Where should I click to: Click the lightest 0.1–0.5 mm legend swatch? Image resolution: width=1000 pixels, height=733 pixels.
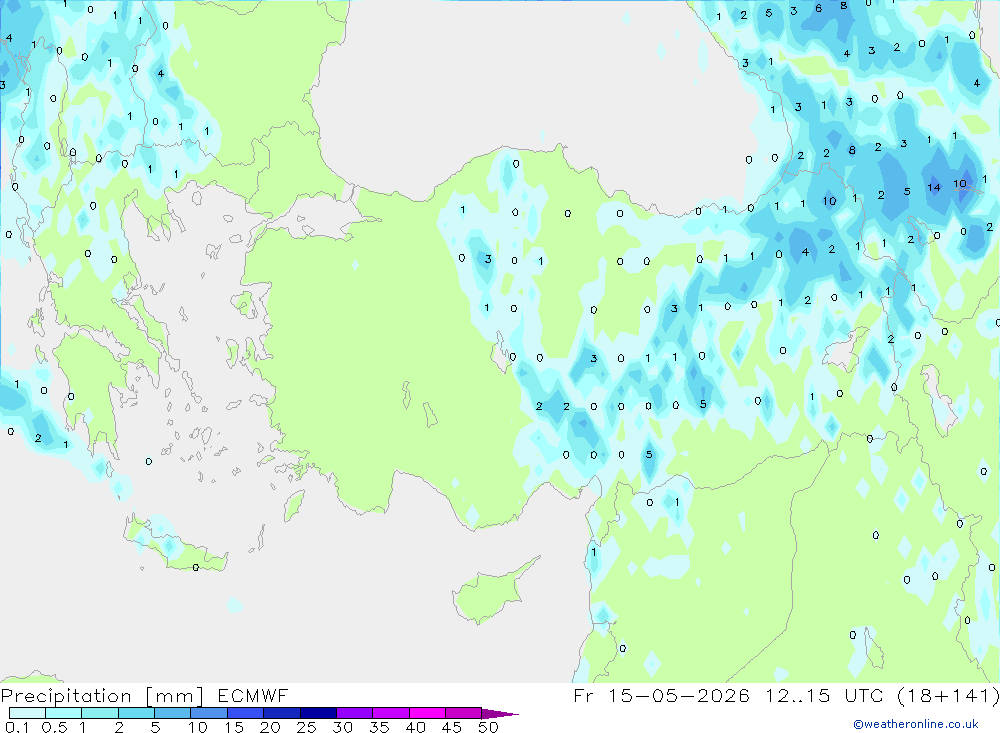pos(27,713)
